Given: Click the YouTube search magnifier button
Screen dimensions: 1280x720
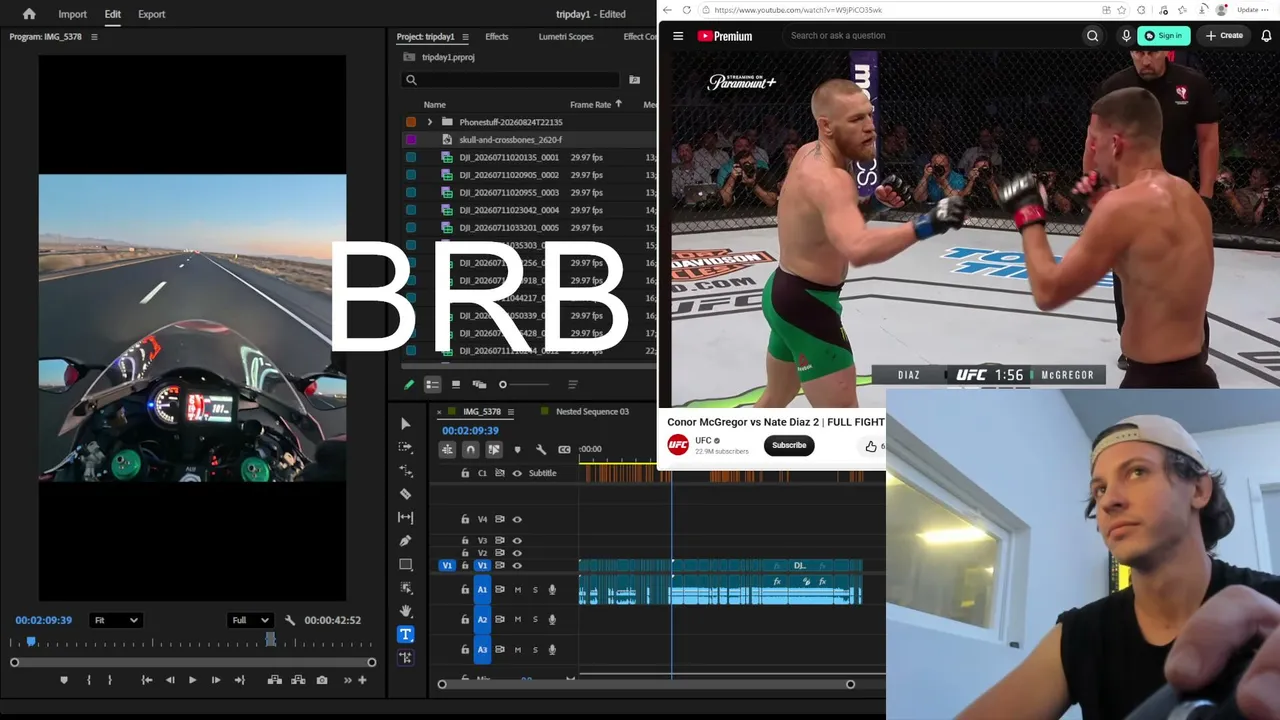Looking at the screenshot, I should tap(1093, 36).
